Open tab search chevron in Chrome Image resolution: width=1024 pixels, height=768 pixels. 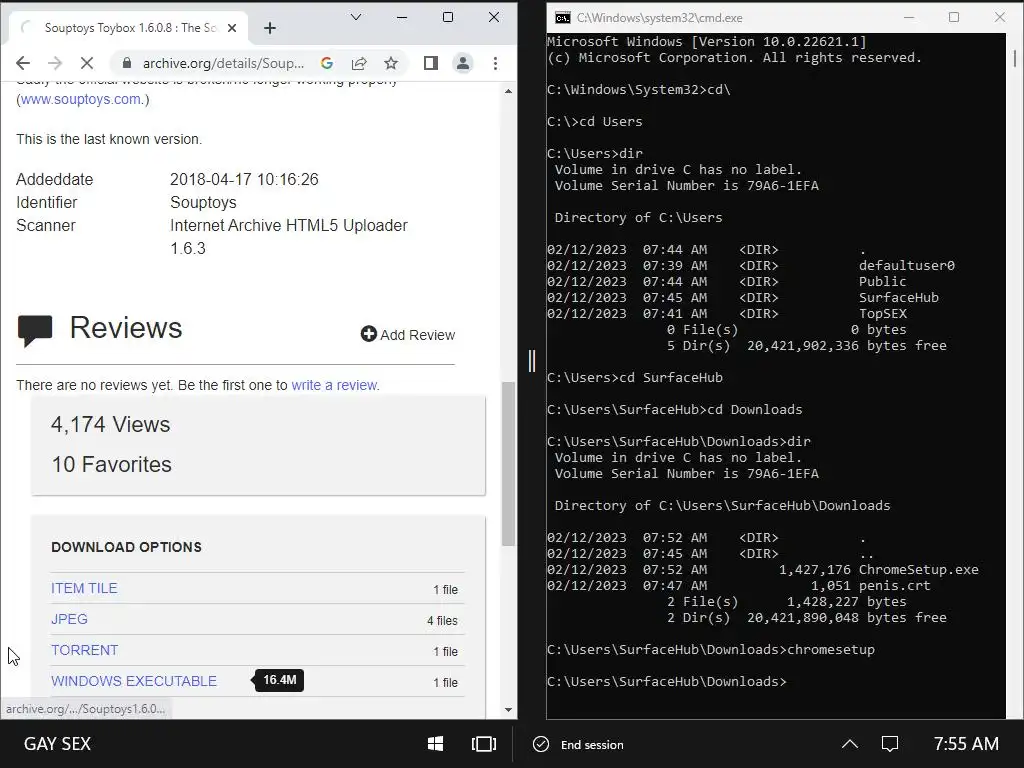click(356, 17)
